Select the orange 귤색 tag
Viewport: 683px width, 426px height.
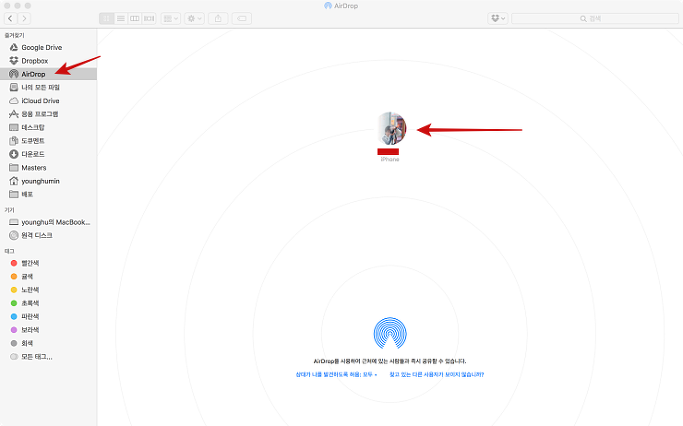tap(48, 276)
